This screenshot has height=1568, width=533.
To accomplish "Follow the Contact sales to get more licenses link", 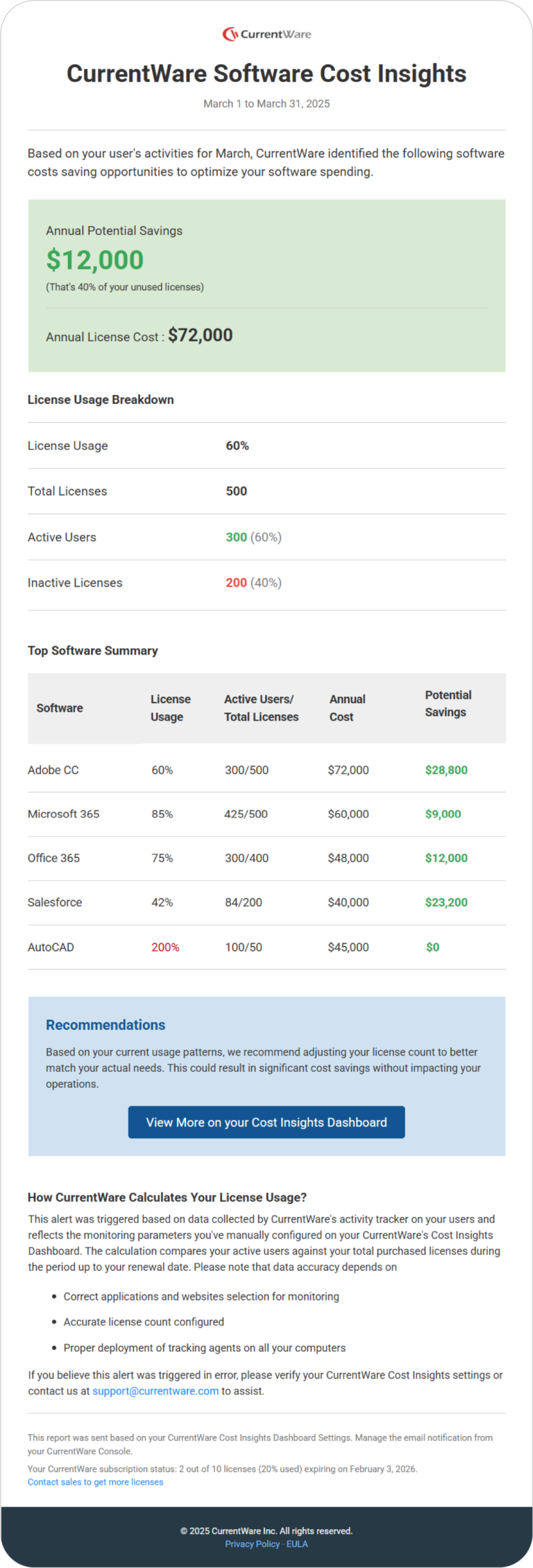I will 96,1481.
